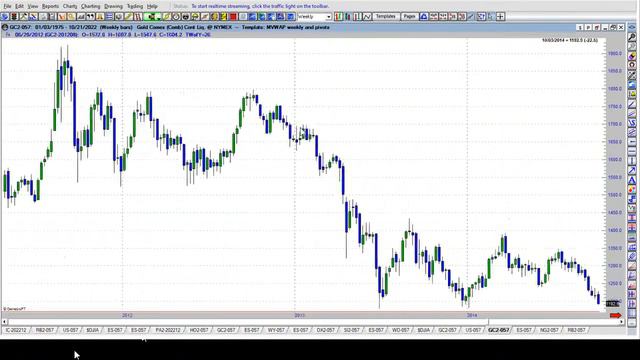Click the traffic light streaming icon
This screenshot has height=360, width=640.
14,17
